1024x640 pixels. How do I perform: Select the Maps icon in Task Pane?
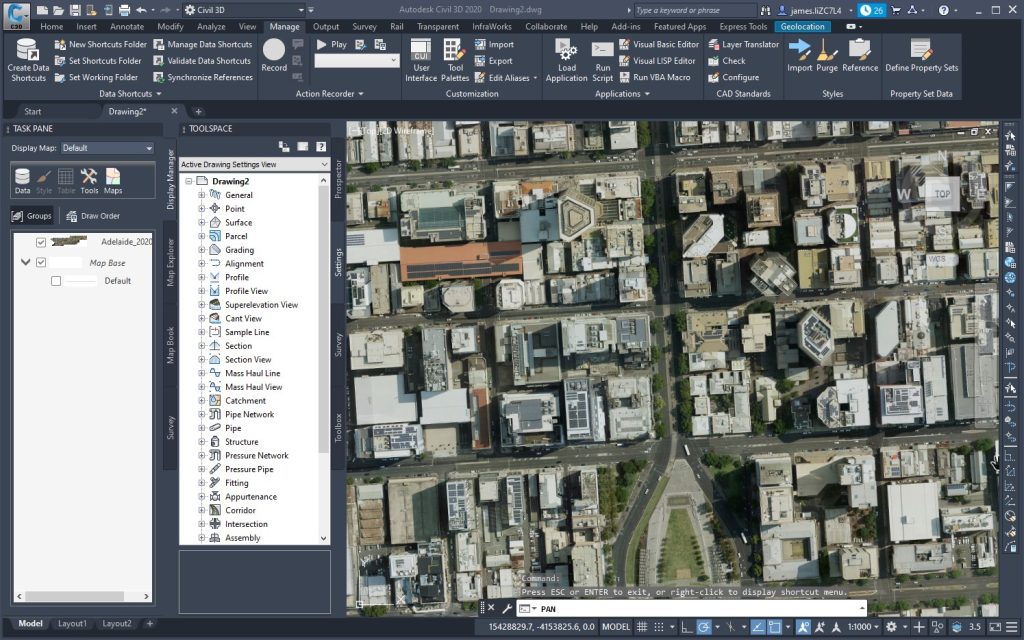(x=113, y=180)
